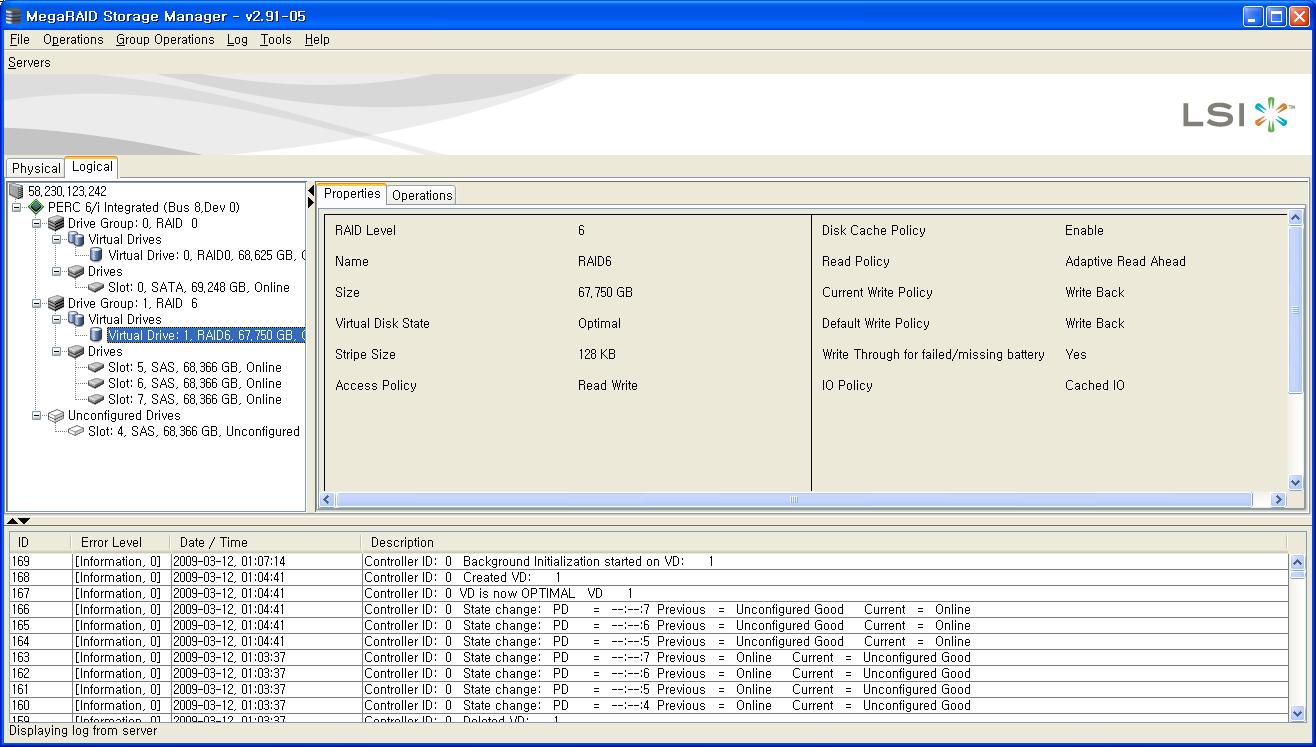Viewport: 1316px width, 747px height.
Task: Click the Date / Time column header
Action: coord(265,543)
